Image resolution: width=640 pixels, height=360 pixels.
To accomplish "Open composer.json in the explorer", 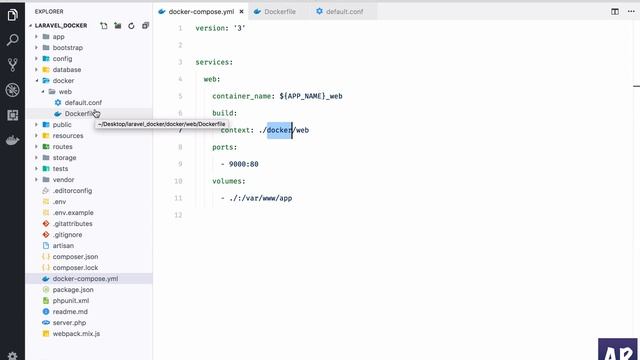I will [75, 257].
